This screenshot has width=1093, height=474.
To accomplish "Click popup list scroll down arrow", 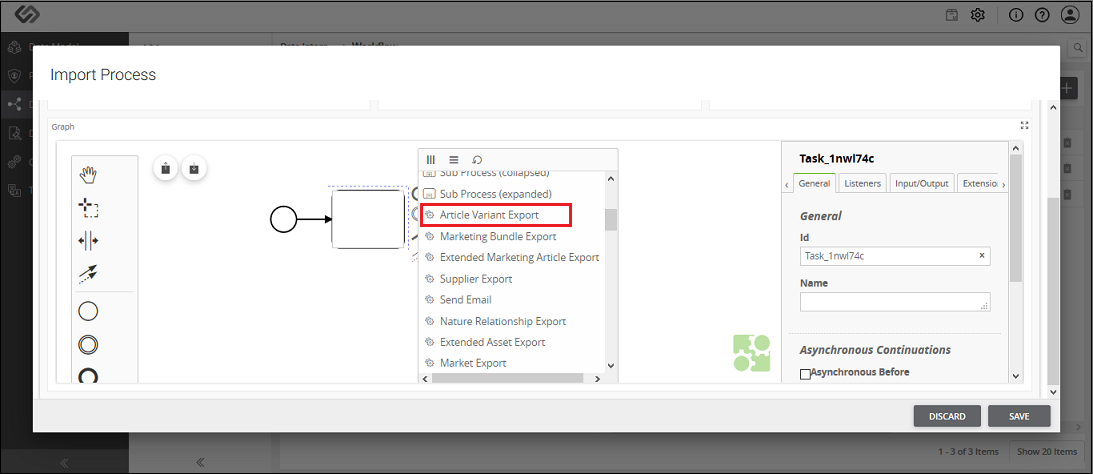I will [611, 365].
